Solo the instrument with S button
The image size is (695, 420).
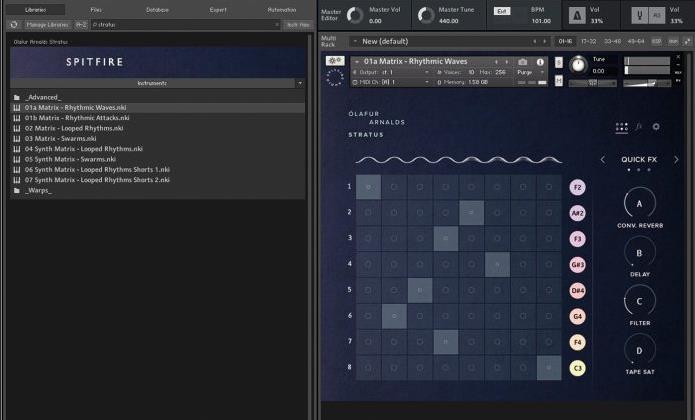(x=558, y=62)
